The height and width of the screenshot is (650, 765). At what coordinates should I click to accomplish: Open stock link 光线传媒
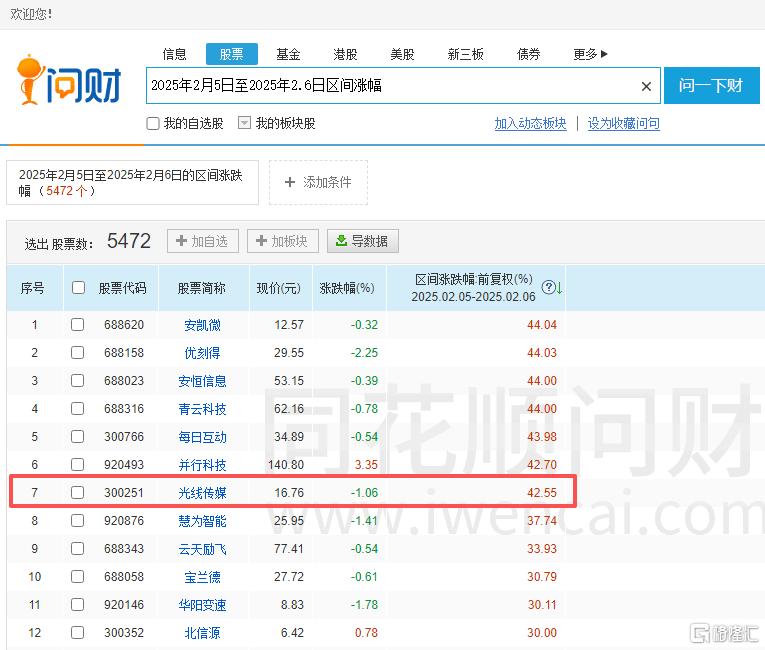click(202, 493)
